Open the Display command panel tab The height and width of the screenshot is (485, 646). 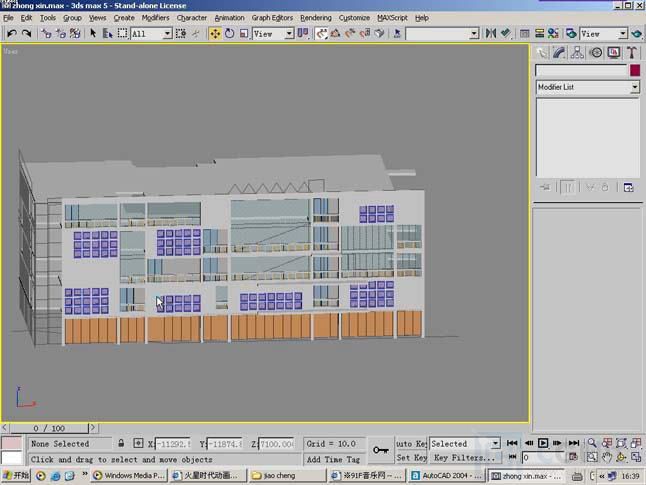coord(614,52)
